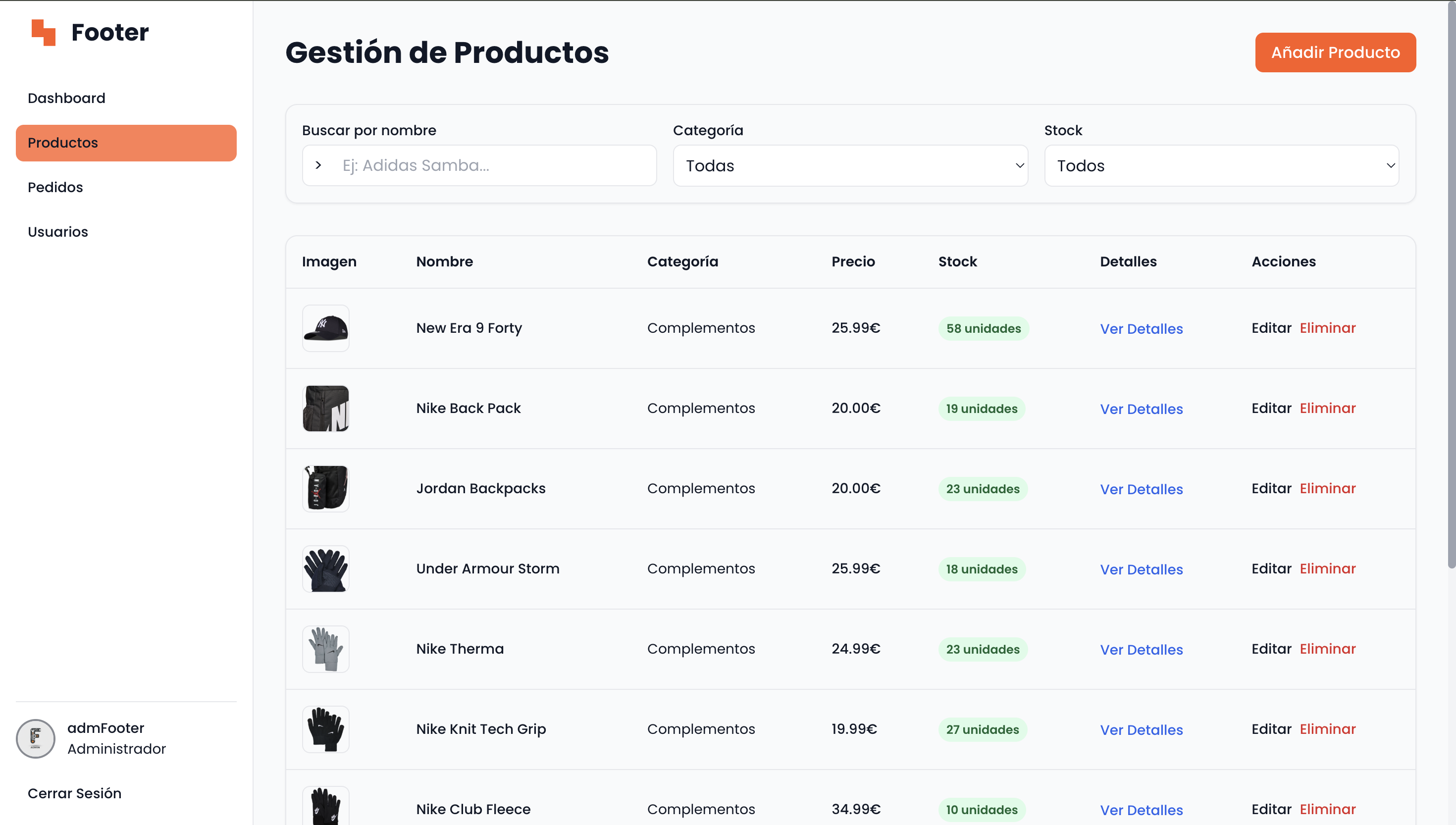Click the 10 unidades stock badge
Image resolution: width=1456 pixels, height=825 pixels.
(982, 810)
